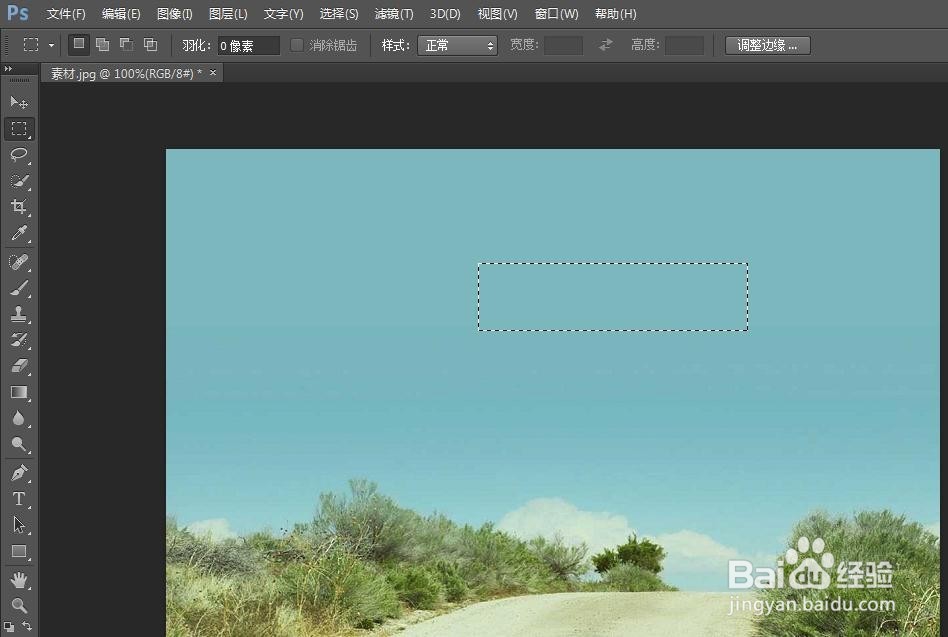Swap foreground and background colors
This screenshot has width=948, height=637.
(x=27, y=626)
